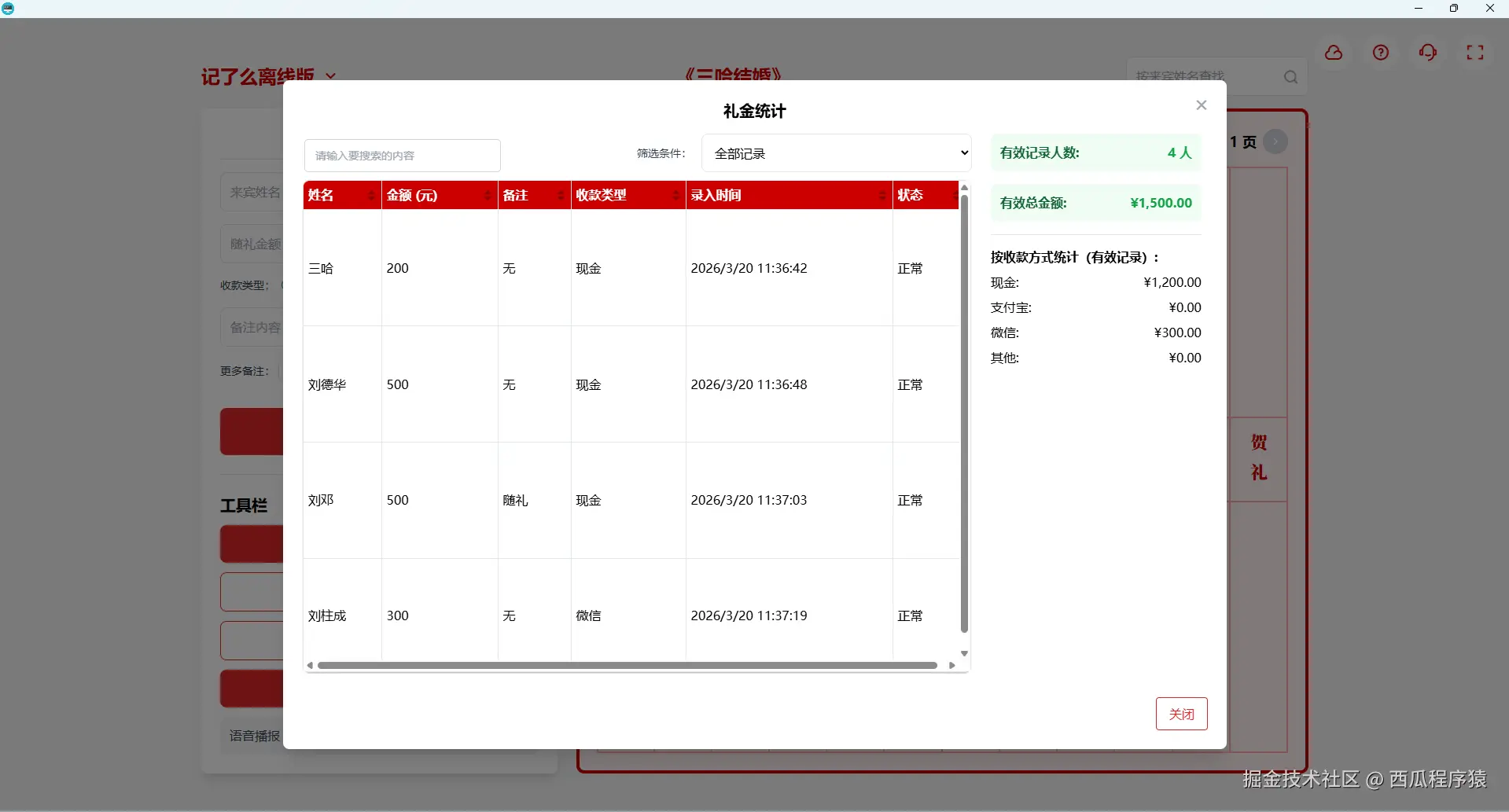
Task: Click the vertical scrollbar of the gift table
Action: 964,413
